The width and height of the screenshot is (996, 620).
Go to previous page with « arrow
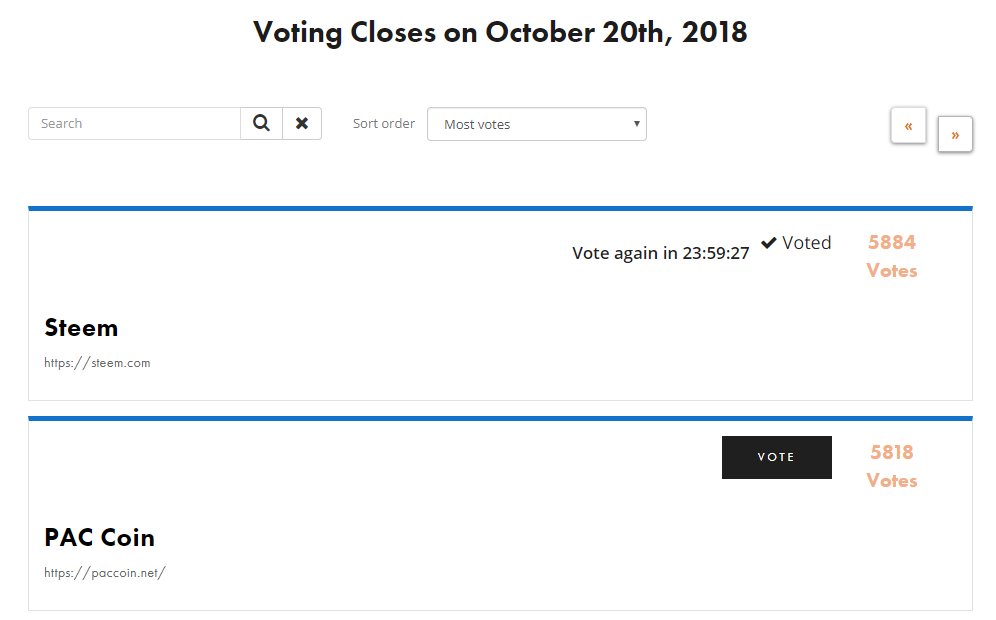908,126
